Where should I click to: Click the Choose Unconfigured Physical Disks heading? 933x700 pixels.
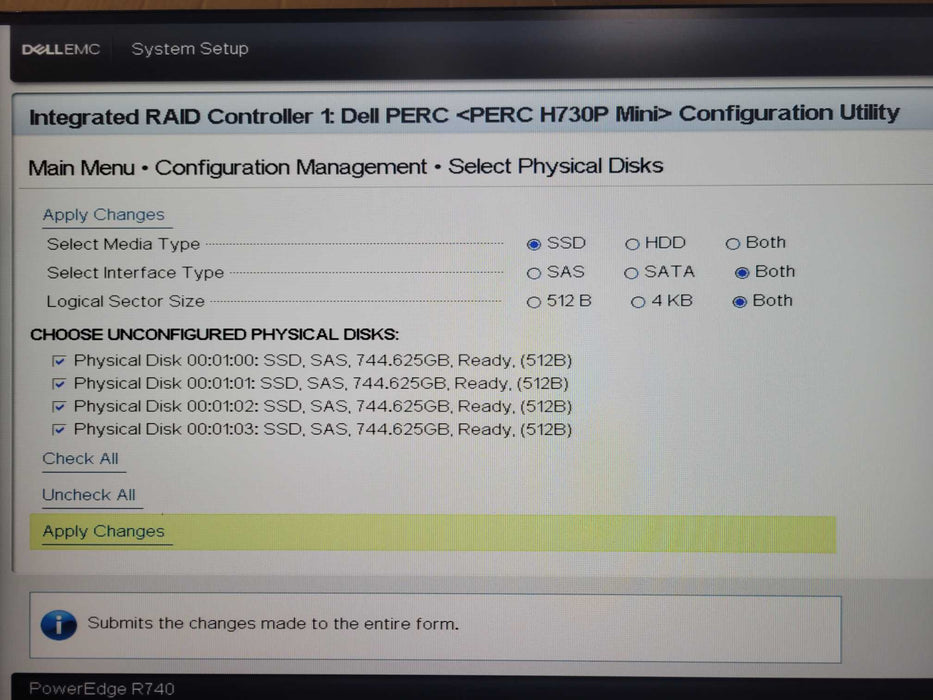point(214,335)
